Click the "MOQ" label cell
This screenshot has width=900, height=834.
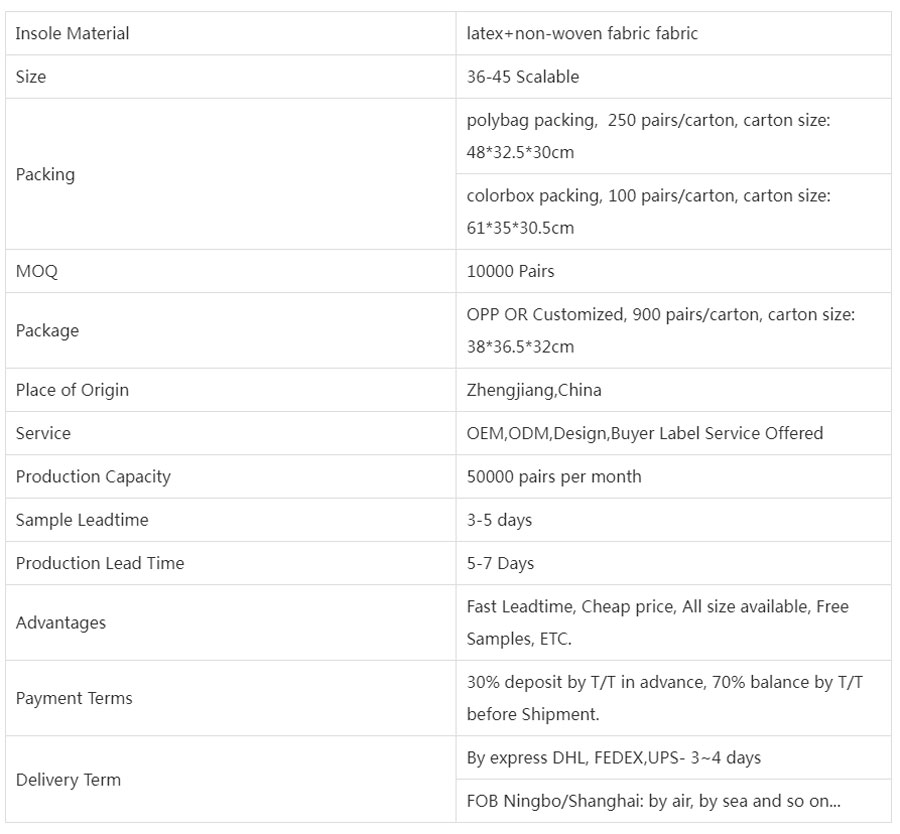pyautogui.click(x=37, y=272)
